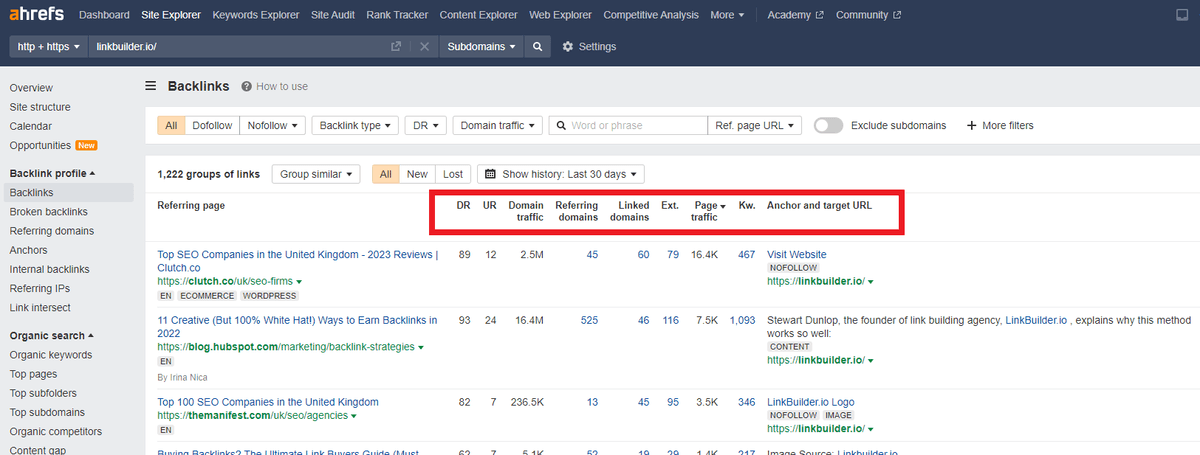The width and height of the screenshot is (1200, 455).
Task: Open the HubSpot 11 Creative Ways link
Action: (297, 327)
